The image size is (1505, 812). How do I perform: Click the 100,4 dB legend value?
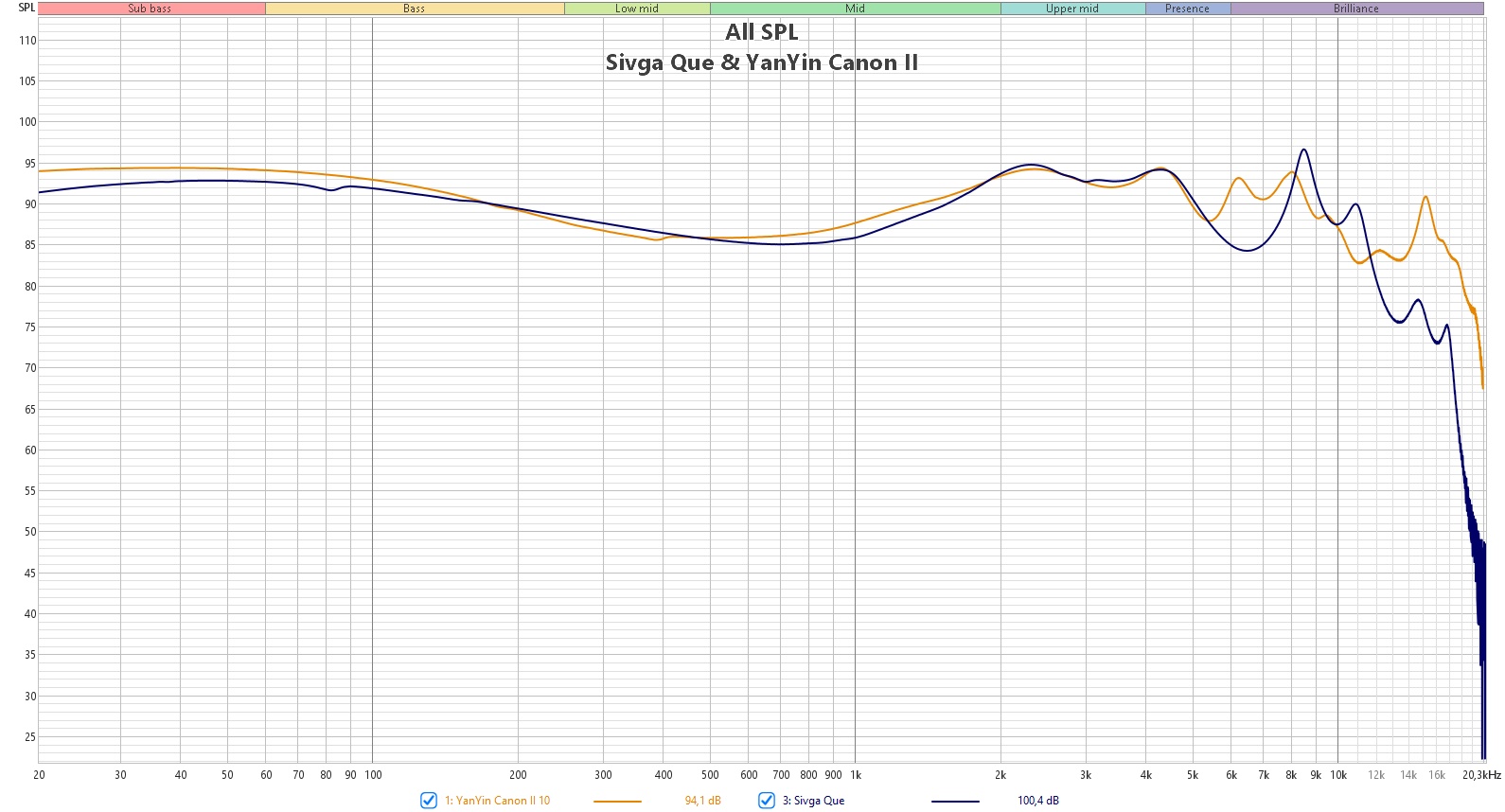(x=1038, y=801)
